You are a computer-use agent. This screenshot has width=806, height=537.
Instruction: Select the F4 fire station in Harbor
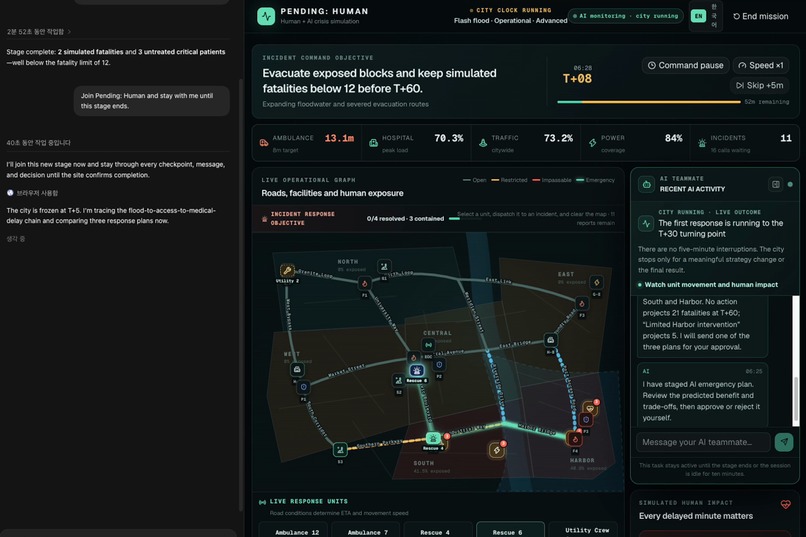575,439
